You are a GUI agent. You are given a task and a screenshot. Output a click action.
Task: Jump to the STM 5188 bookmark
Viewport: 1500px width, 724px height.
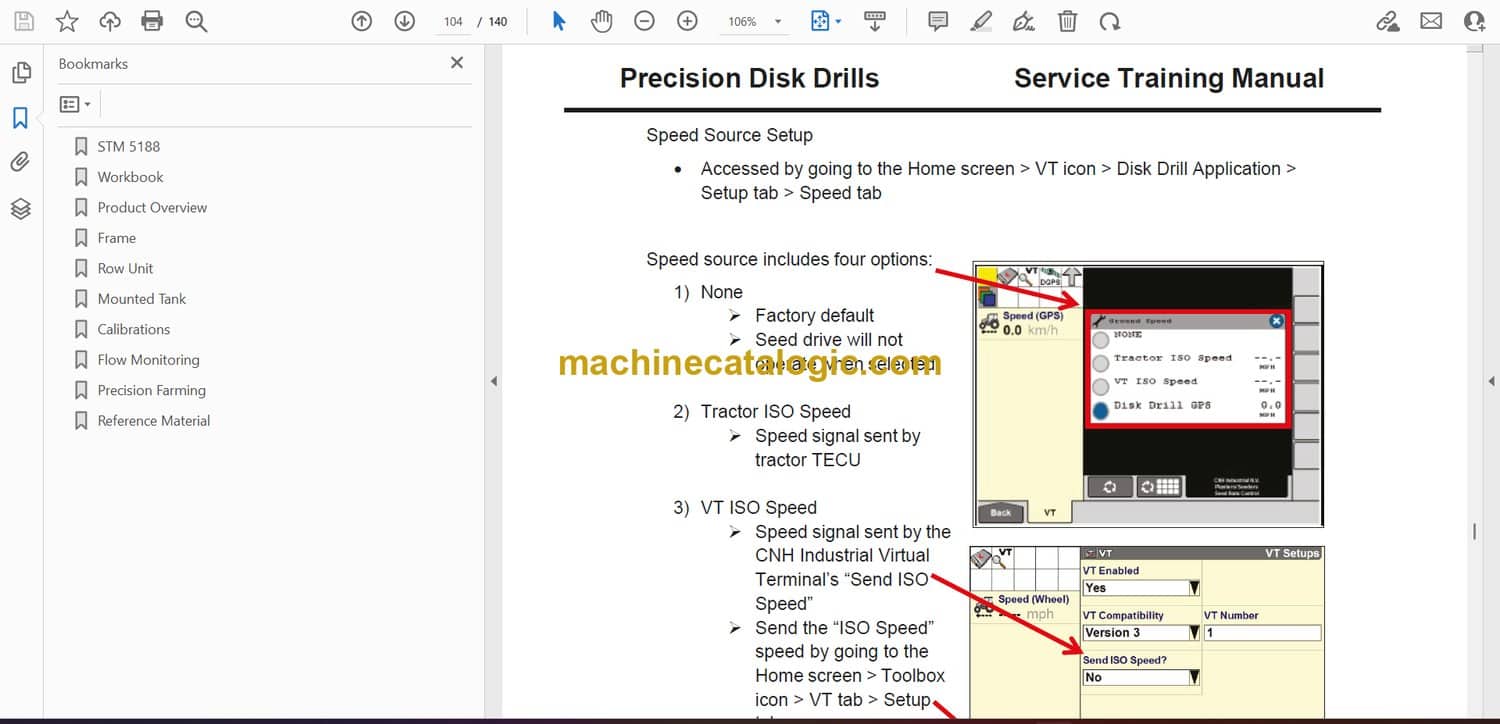coord(128,146)
